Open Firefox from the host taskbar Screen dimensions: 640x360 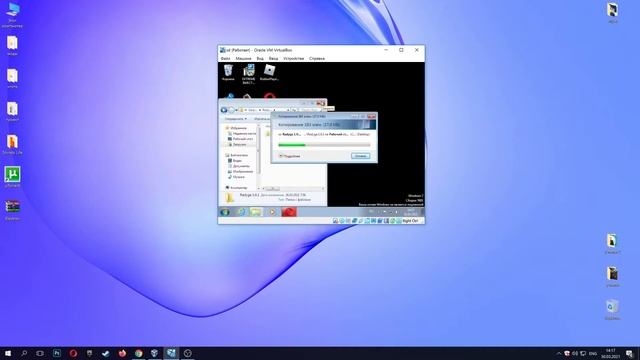pyautogui.click(x=122, y=353)
